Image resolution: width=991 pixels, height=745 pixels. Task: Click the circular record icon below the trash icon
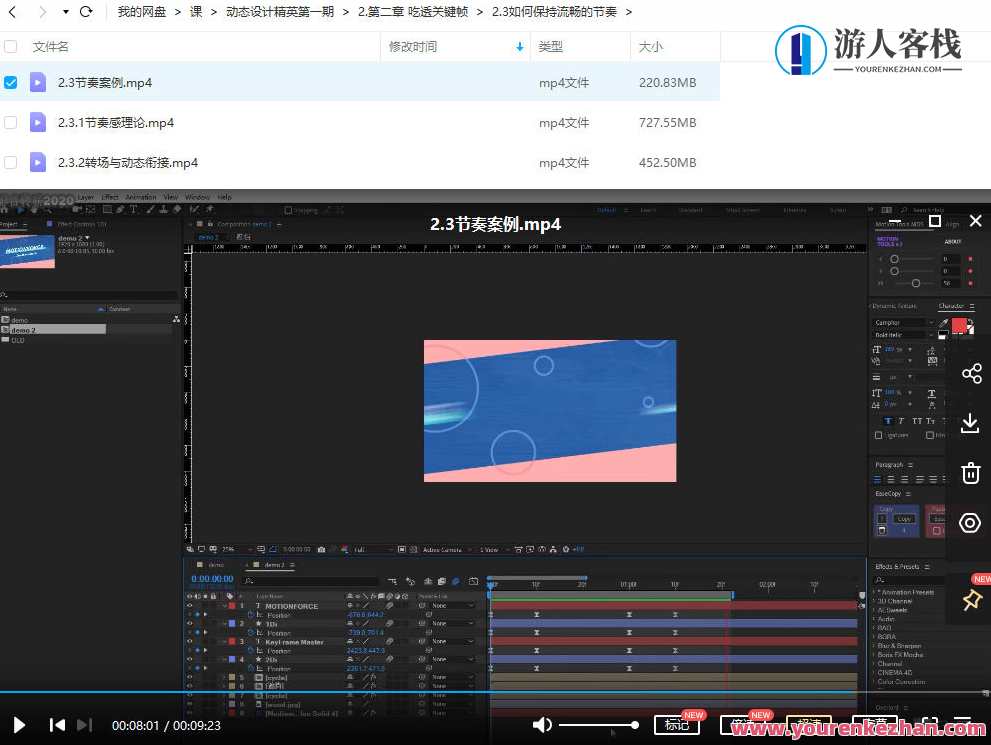(x=969, y=523)
